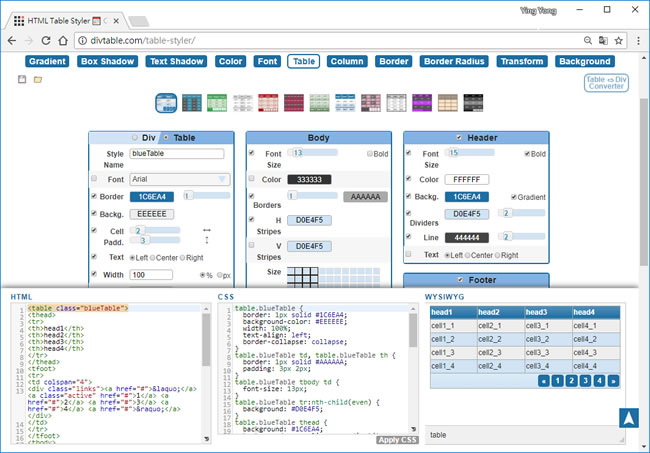Open the Arial font dropdown
The height and width of the screenshot is (453, 650).
[x=178, y=179]
